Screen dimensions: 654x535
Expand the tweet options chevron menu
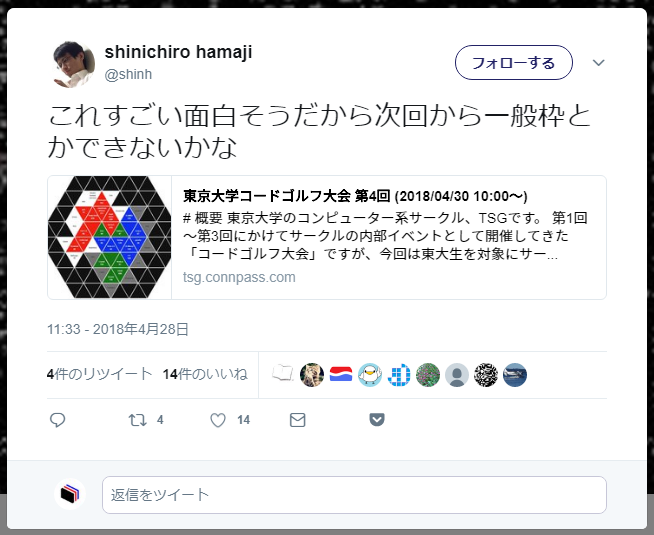[599, 63]
